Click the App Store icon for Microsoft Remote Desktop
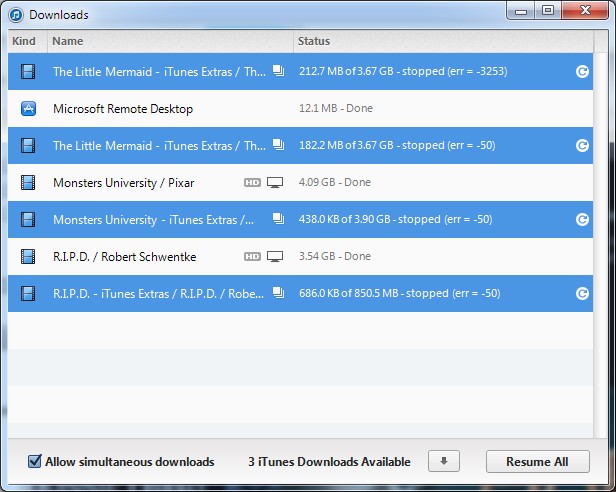Image resolution: width=616 pixels, height=492 pixels. tap(28, 108)
